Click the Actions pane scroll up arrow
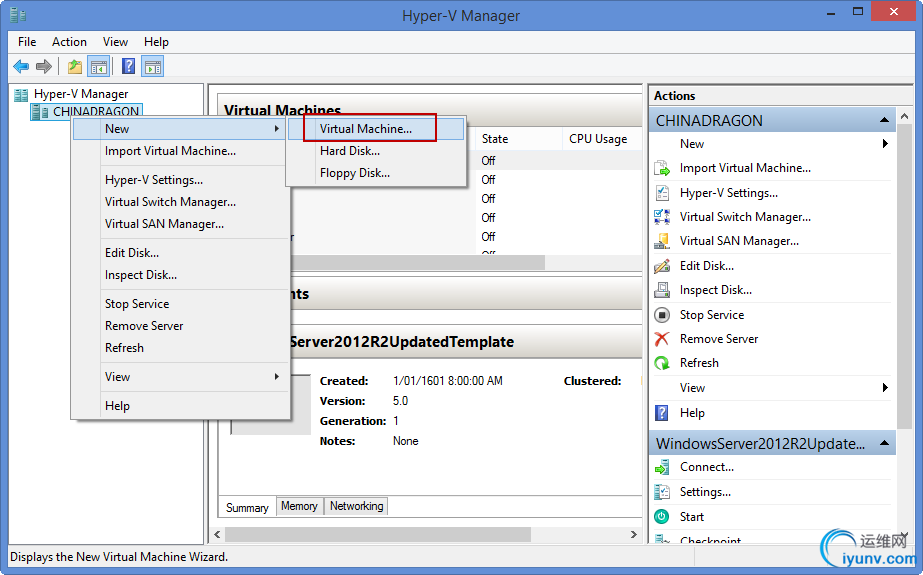Image resolution: width=923 pixels, height=575 pixels. click(x=904, y=117)
